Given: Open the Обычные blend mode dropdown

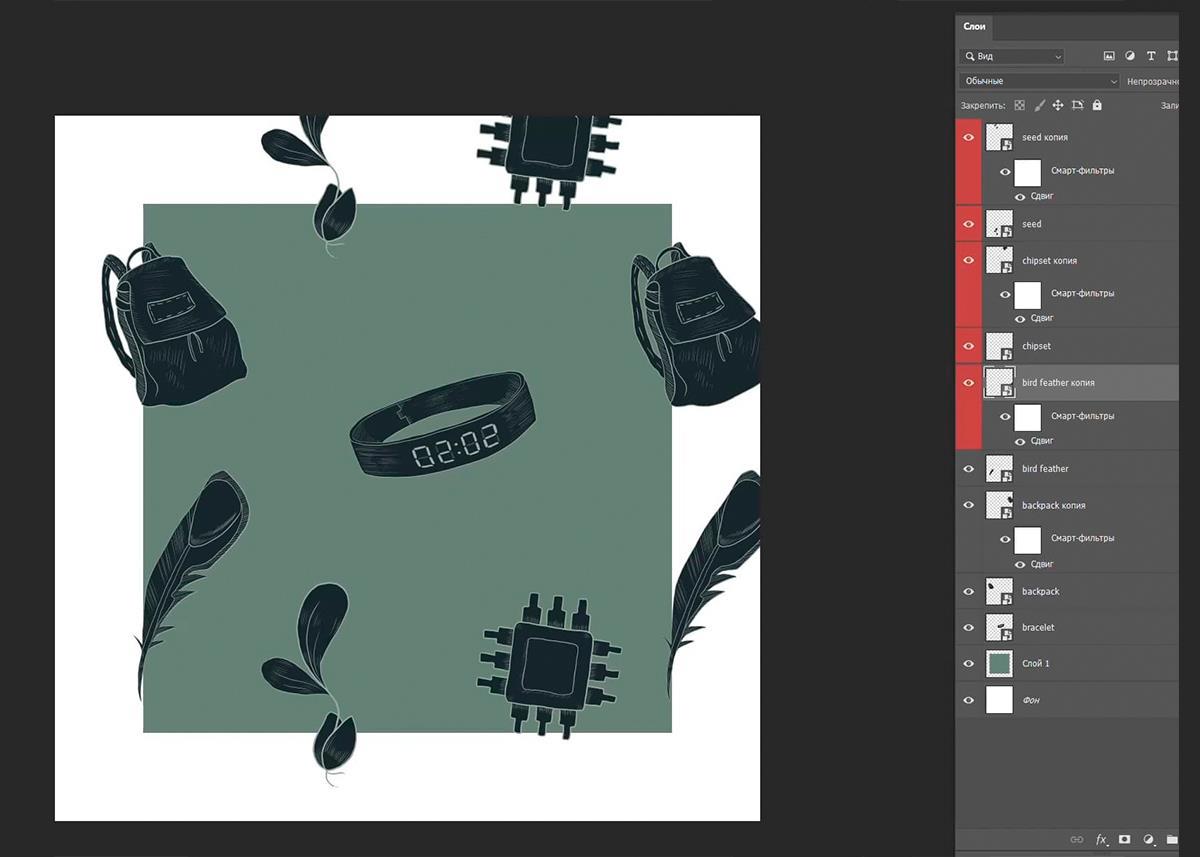Looking at the screenshot, I should (1038, 81).
